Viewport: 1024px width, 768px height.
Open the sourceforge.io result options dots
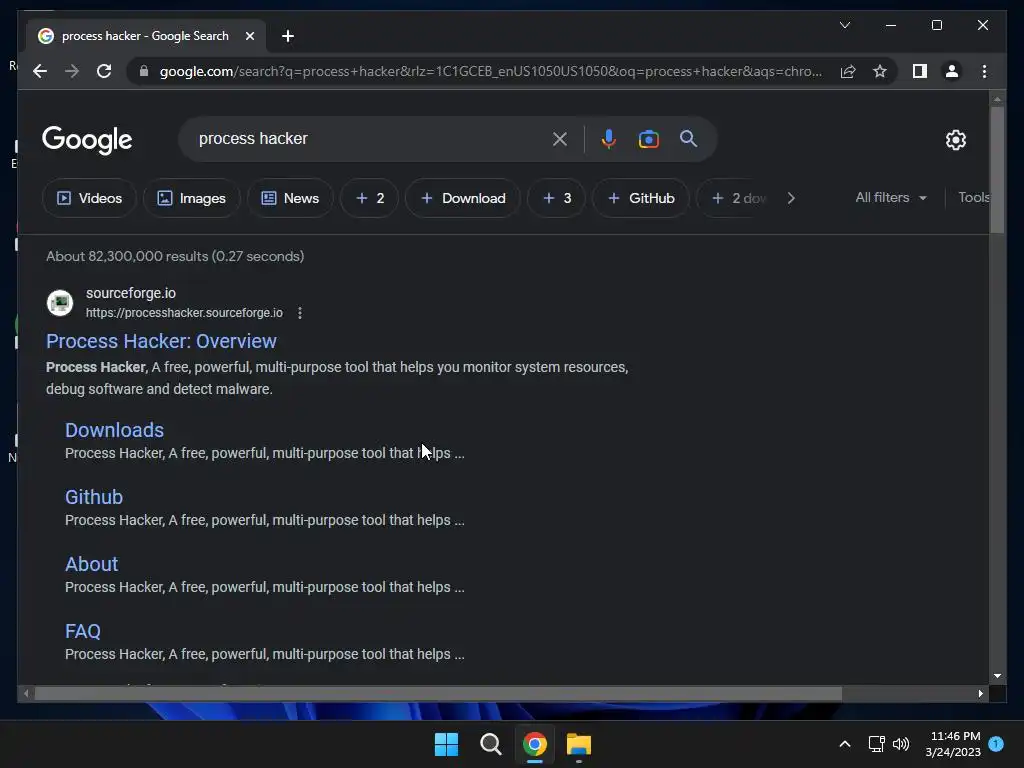click(300, 313)
